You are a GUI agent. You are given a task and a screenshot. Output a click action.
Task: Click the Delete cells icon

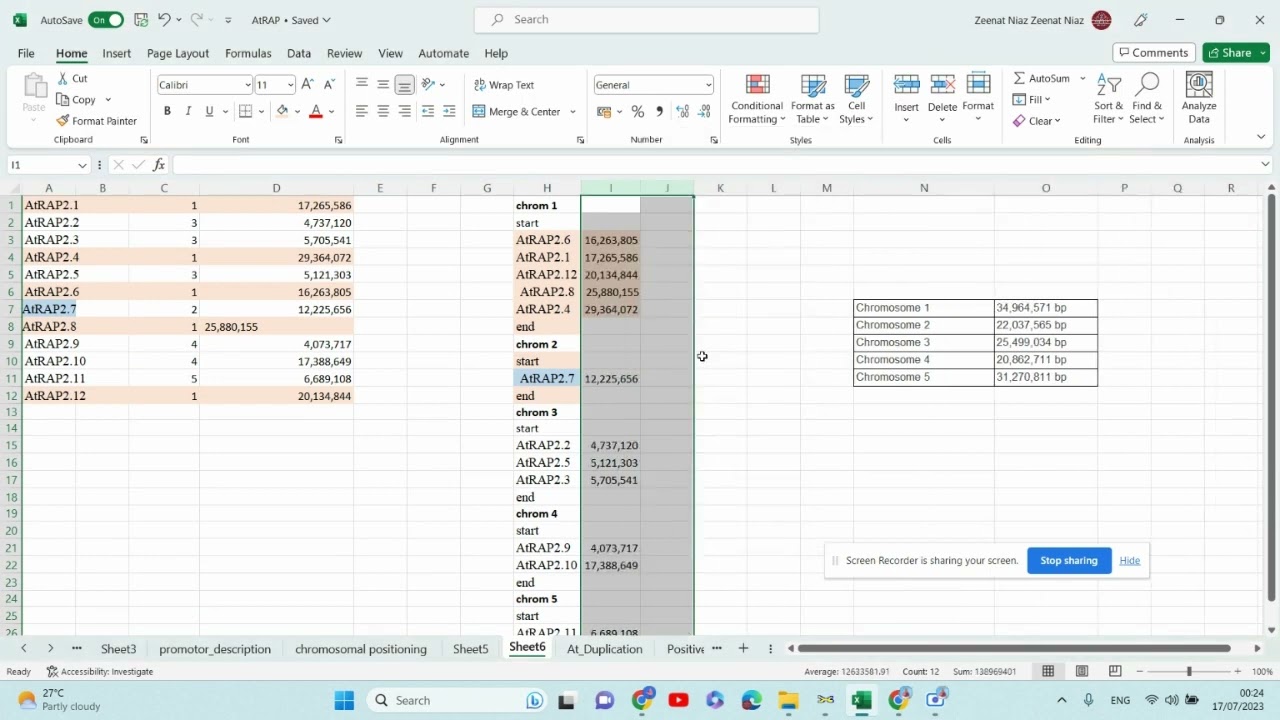click(942, 86)
